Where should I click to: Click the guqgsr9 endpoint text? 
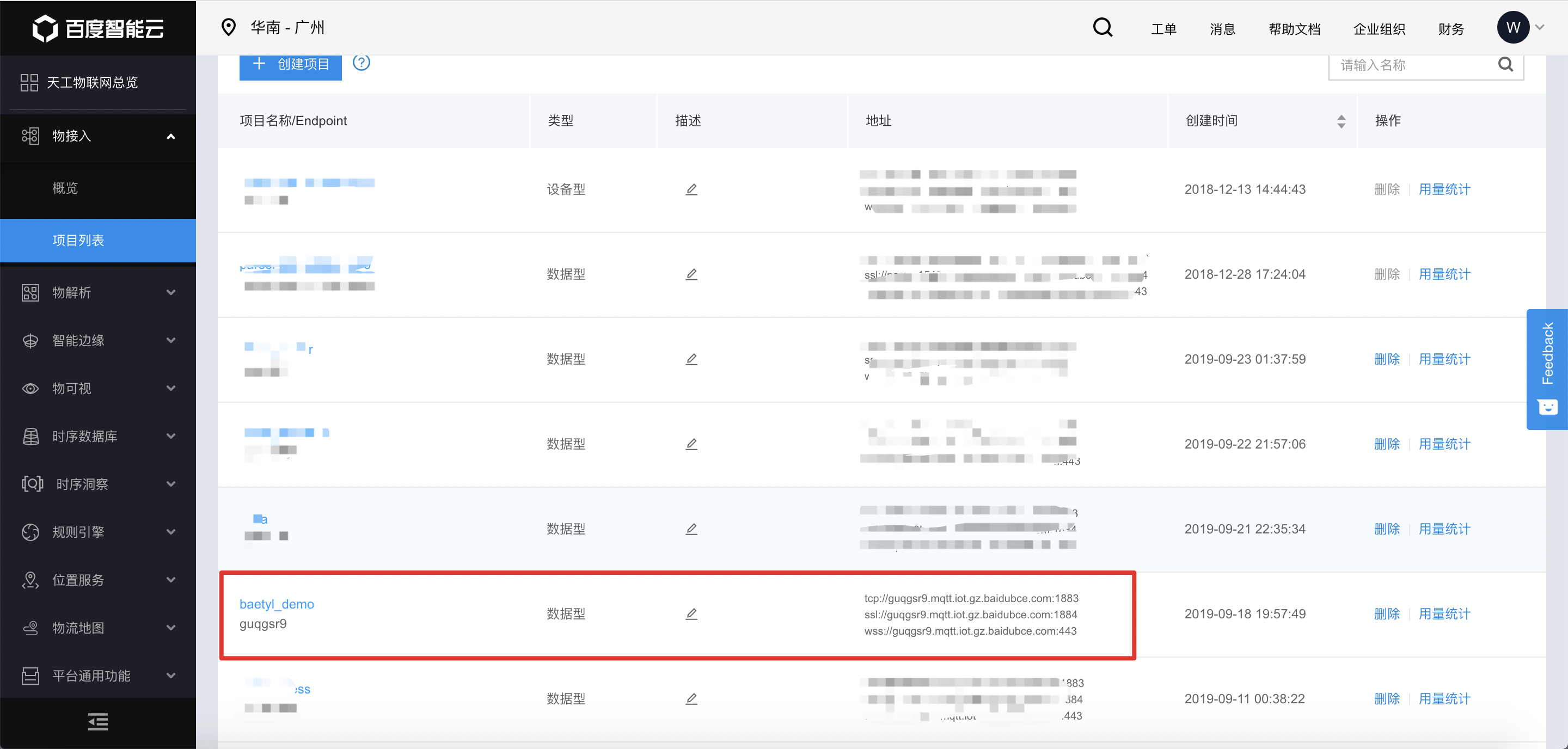click(x=263, y=624)
